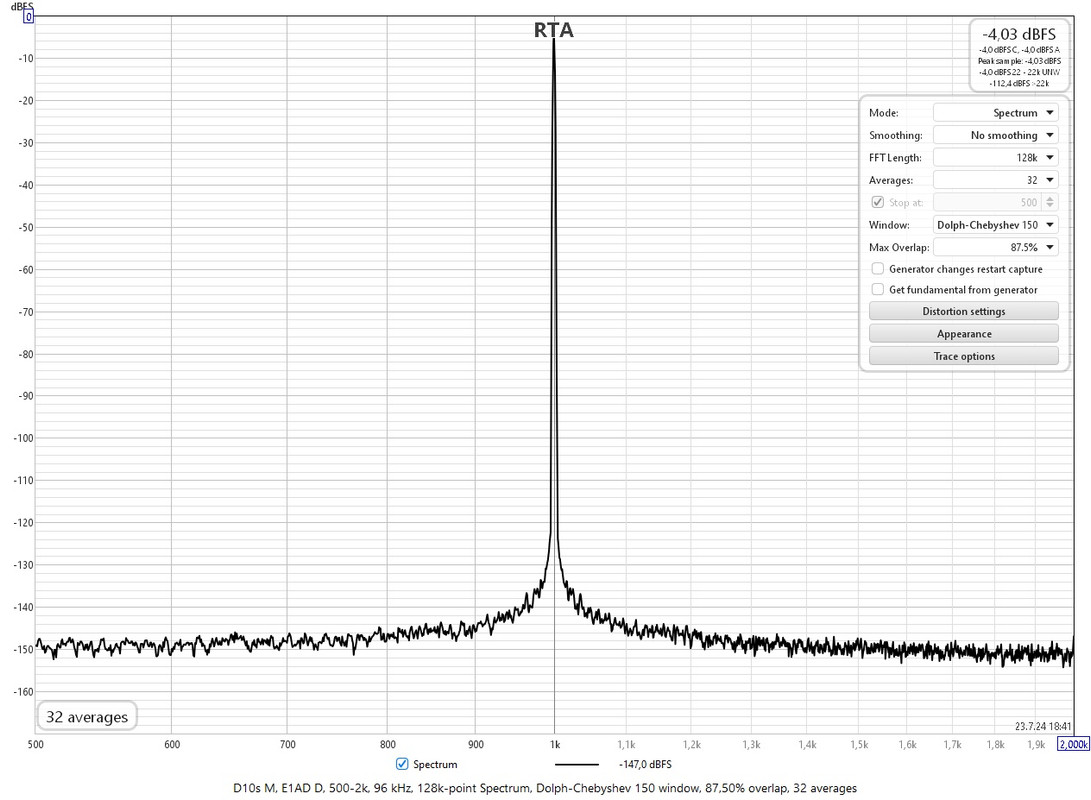Viewport: 1091px width, 800px height.
Task: Click the black Spectrum trace line sample
Action: click(x=577, y=765)
